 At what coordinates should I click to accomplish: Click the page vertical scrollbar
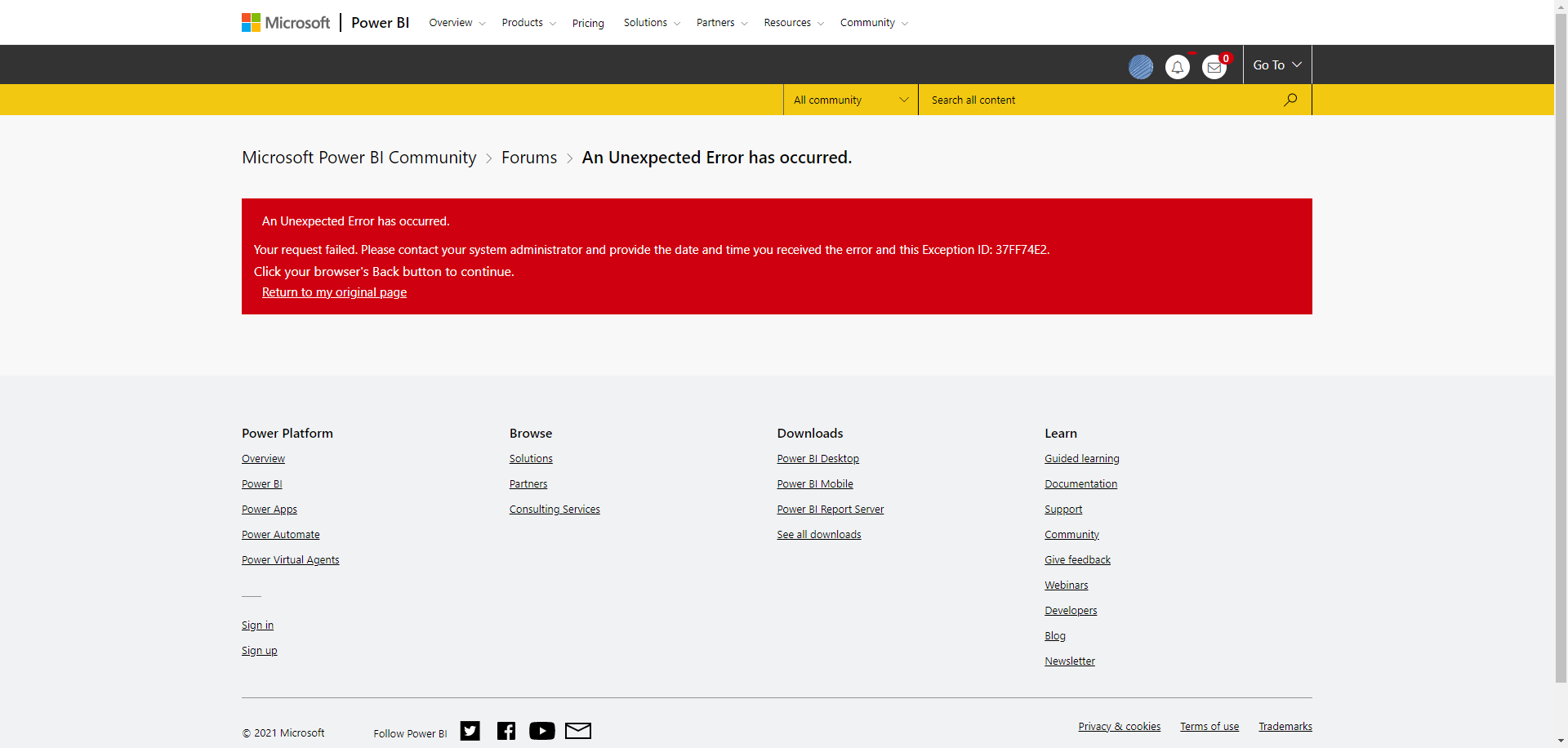click(x=1561, y=347)
